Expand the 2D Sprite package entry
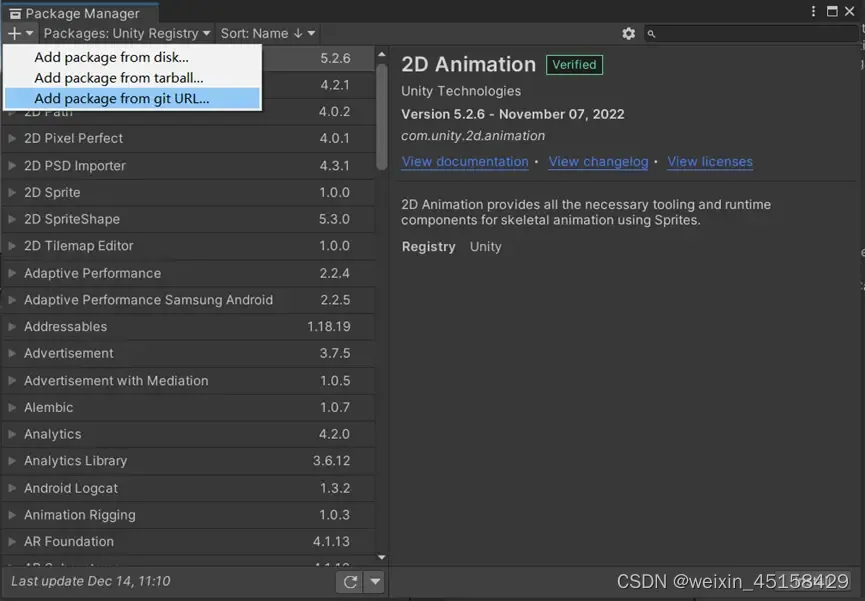The image size is (865, 601). point(12,193)
